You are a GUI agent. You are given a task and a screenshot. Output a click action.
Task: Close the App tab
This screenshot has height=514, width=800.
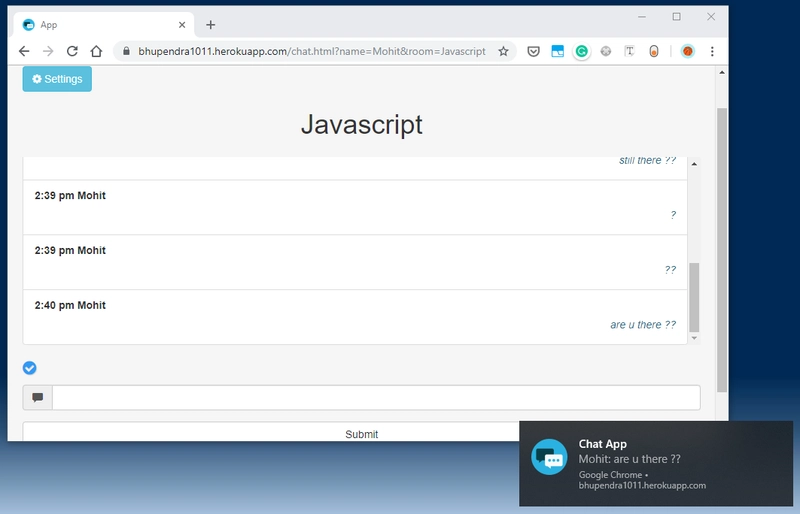point(182,25)
